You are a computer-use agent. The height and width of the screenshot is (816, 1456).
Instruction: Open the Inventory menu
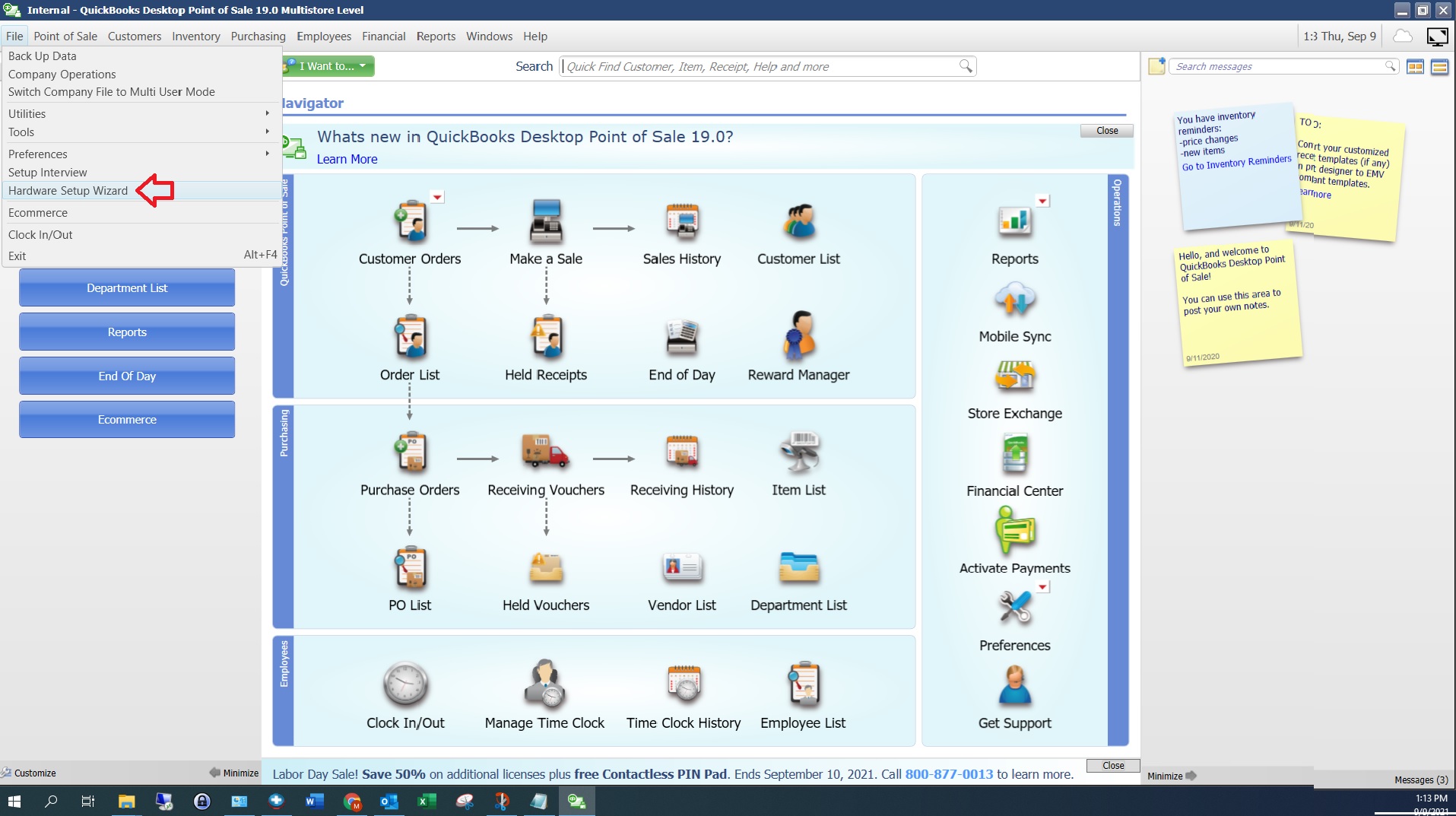click(196, 36)
